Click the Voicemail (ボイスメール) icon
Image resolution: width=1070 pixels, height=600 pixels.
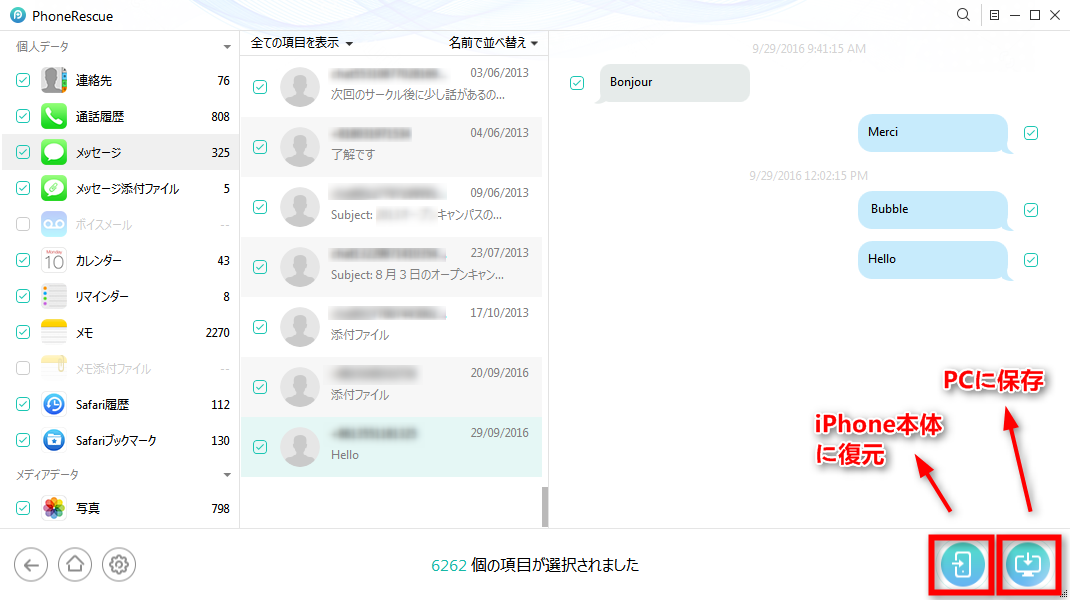click(x=54, y=224)
